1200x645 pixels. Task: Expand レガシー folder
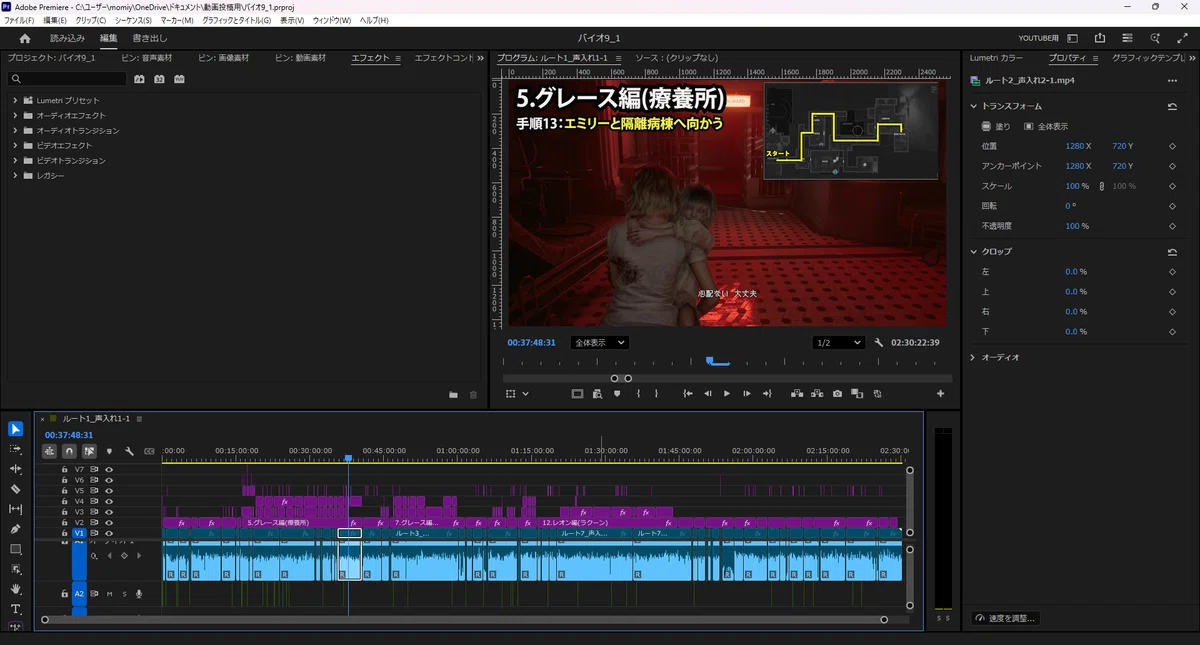(16, 175)
